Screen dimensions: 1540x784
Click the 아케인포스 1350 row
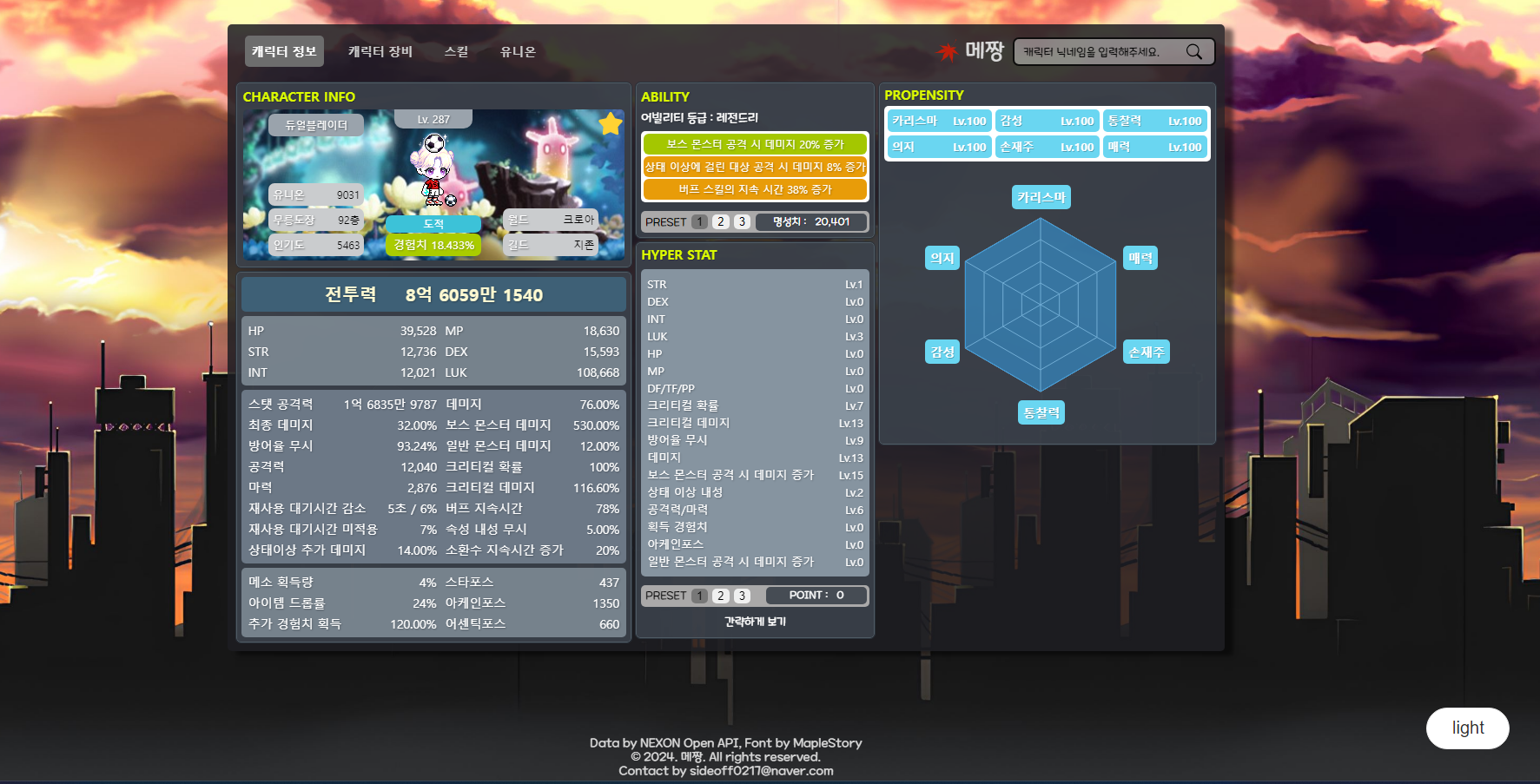point(532,603)
